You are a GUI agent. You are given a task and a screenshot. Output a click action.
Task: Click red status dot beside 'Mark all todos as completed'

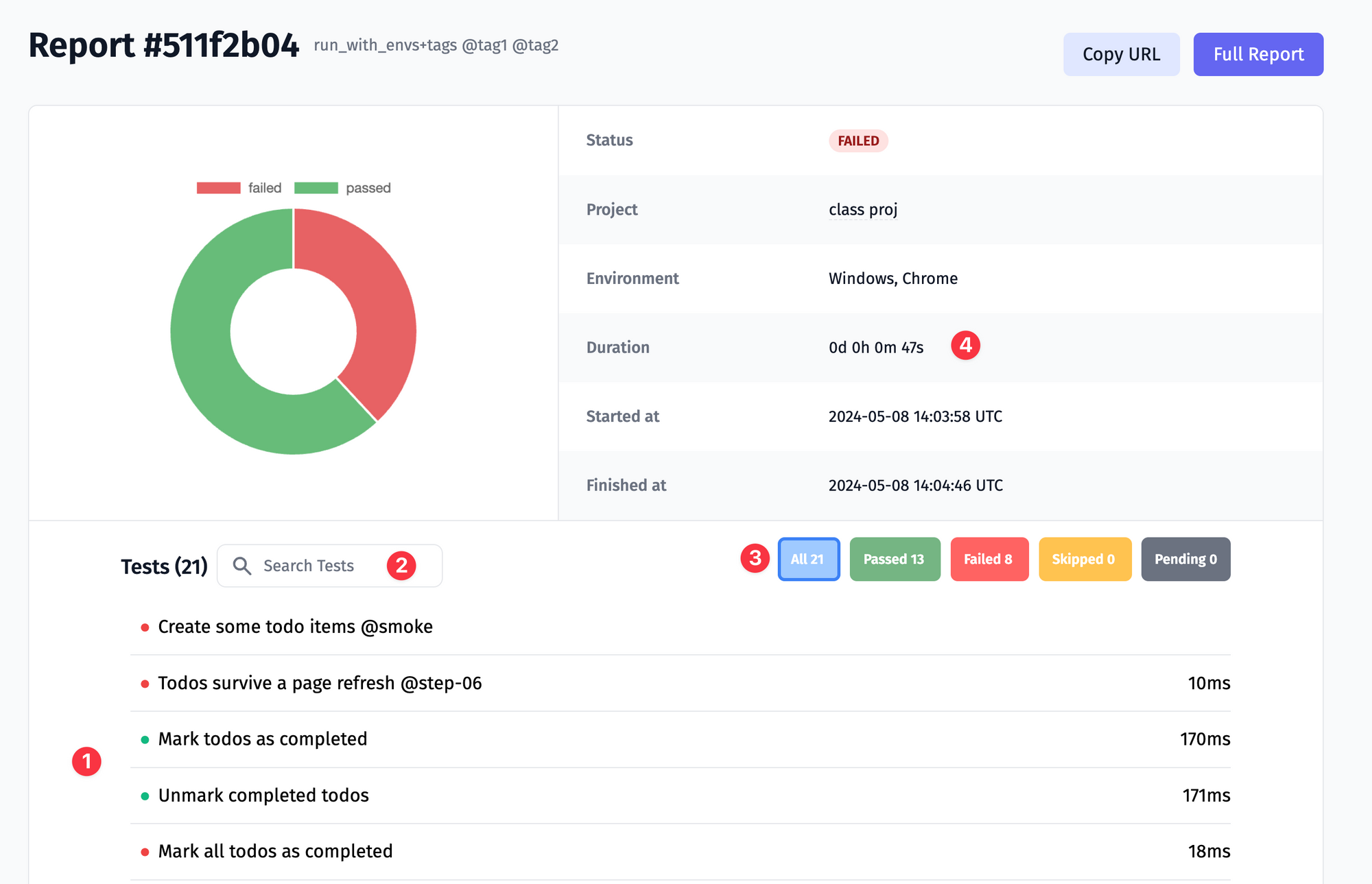coord(145,852)
